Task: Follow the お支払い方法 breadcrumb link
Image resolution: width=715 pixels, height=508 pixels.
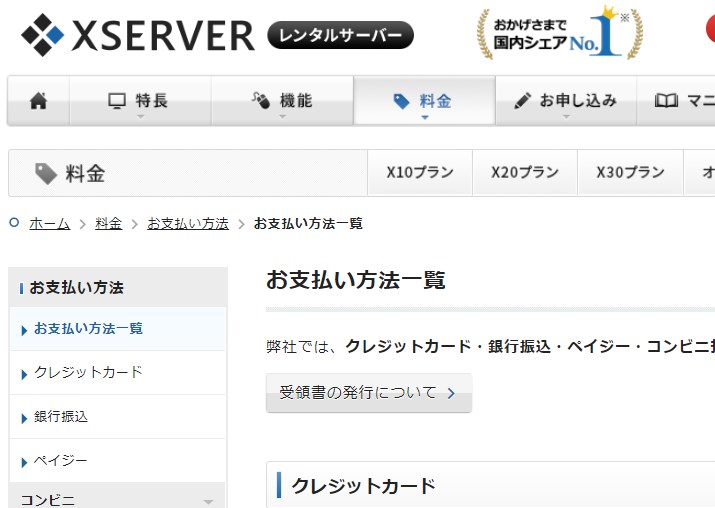Action: point(188,223)
